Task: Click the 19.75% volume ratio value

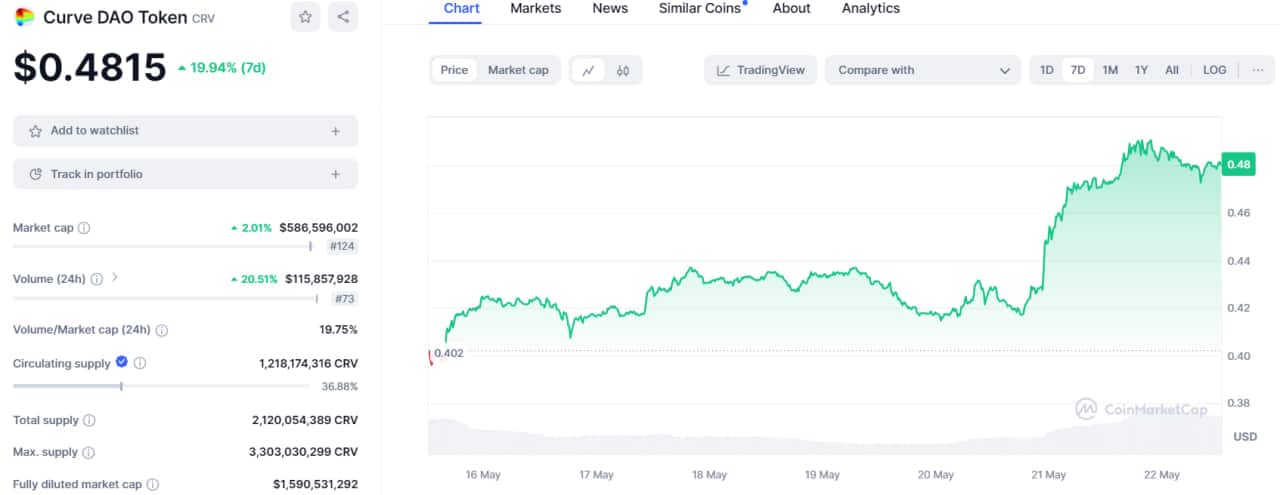Action: 338,330
